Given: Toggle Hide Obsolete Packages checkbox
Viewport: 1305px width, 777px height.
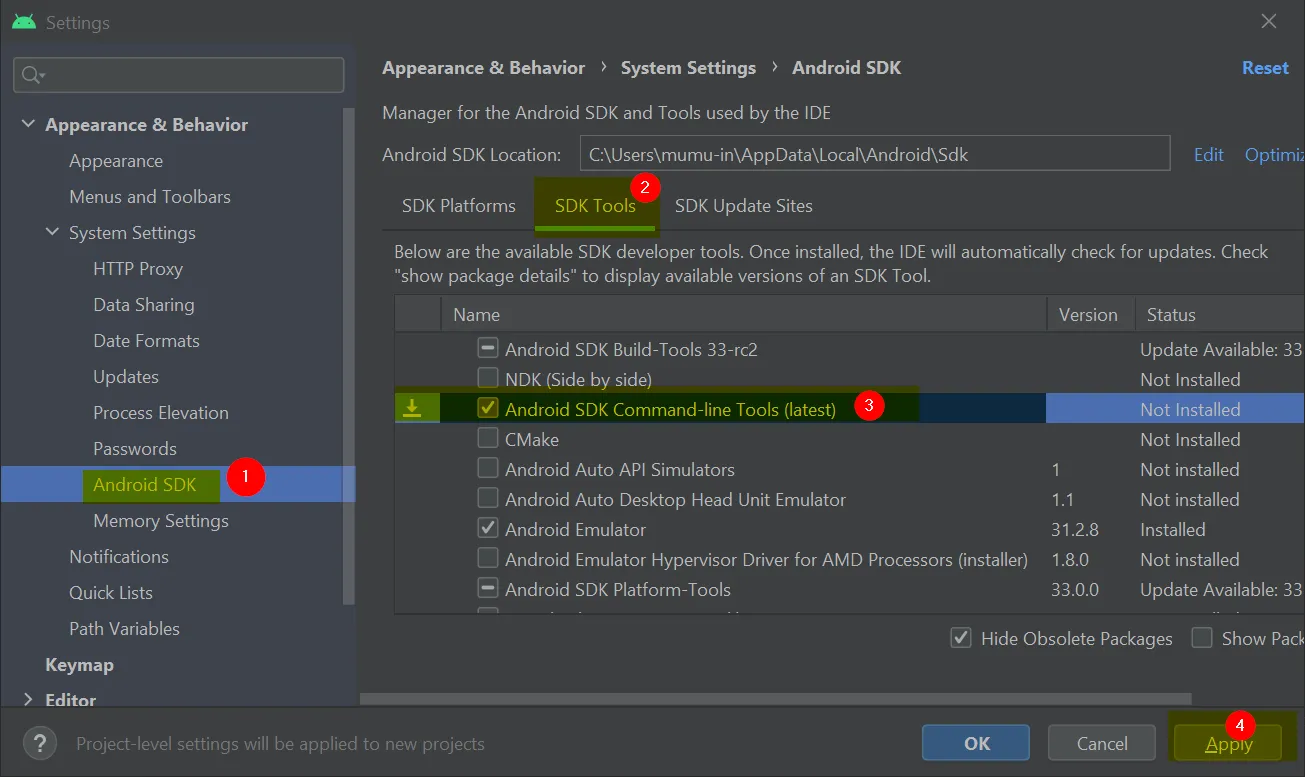Looking at the screenshot, I should (x=961, y=638).
